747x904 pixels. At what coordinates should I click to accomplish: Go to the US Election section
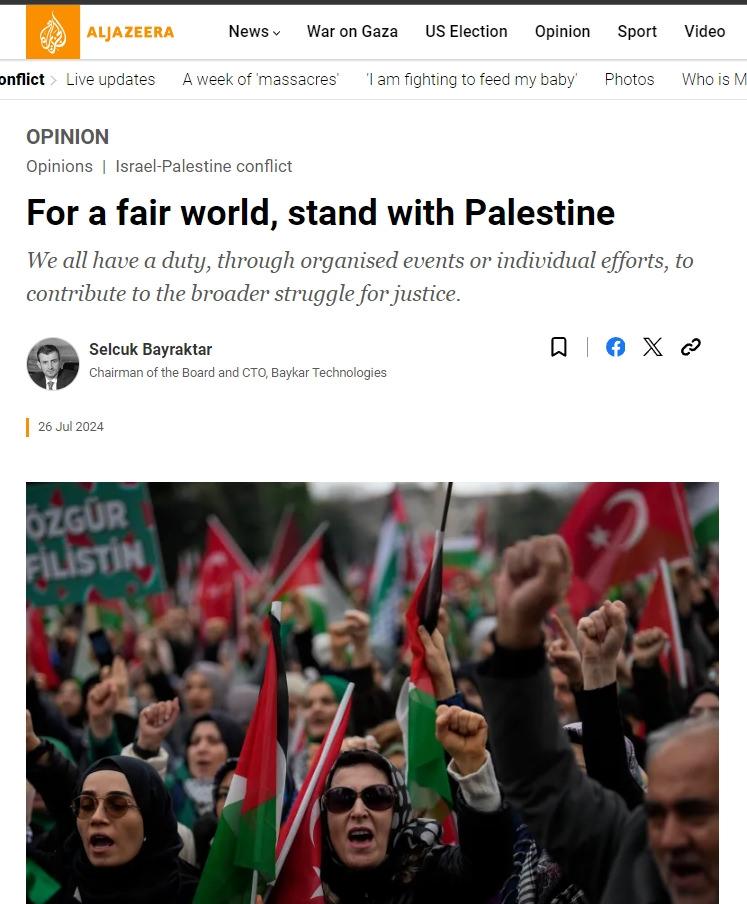click(466, 31)
